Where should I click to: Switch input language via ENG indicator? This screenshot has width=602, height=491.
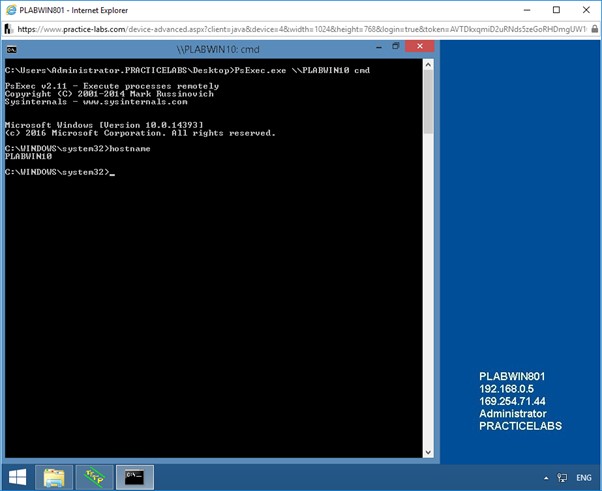584,478
